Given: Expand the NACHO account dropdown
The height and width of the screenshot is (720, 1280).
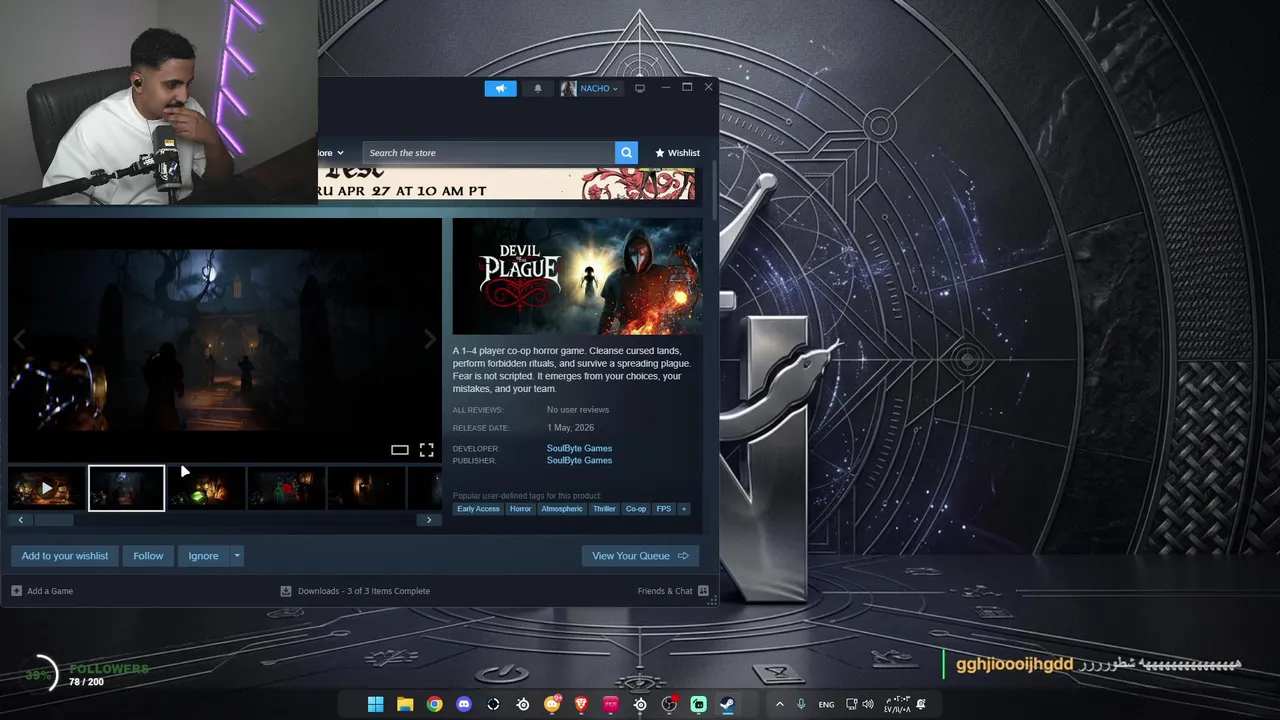Looking at the screenshot, I should point(590,88).
